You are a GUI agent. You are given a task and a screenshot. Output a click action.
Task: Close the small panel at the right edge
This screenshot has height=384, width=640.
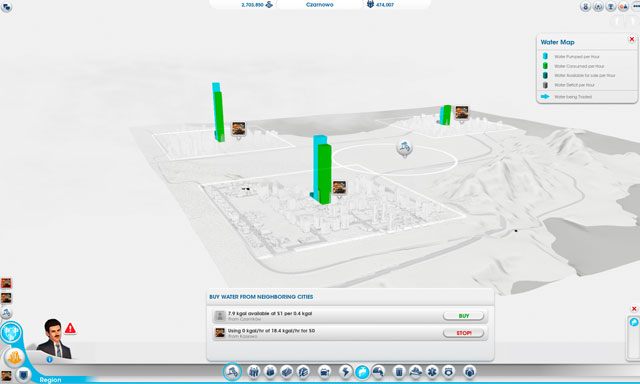(634, 309)
